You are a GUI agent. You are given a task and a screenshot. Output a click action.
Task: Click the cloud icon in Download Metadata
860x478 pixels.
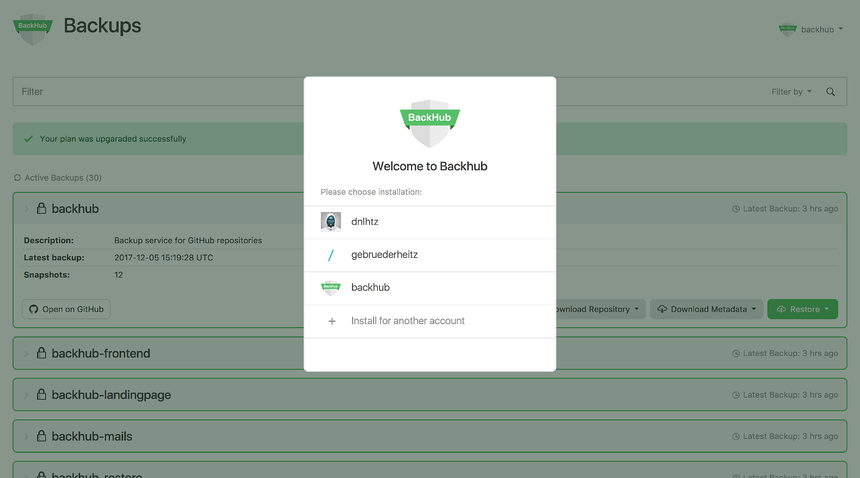[x=662, y=309]
